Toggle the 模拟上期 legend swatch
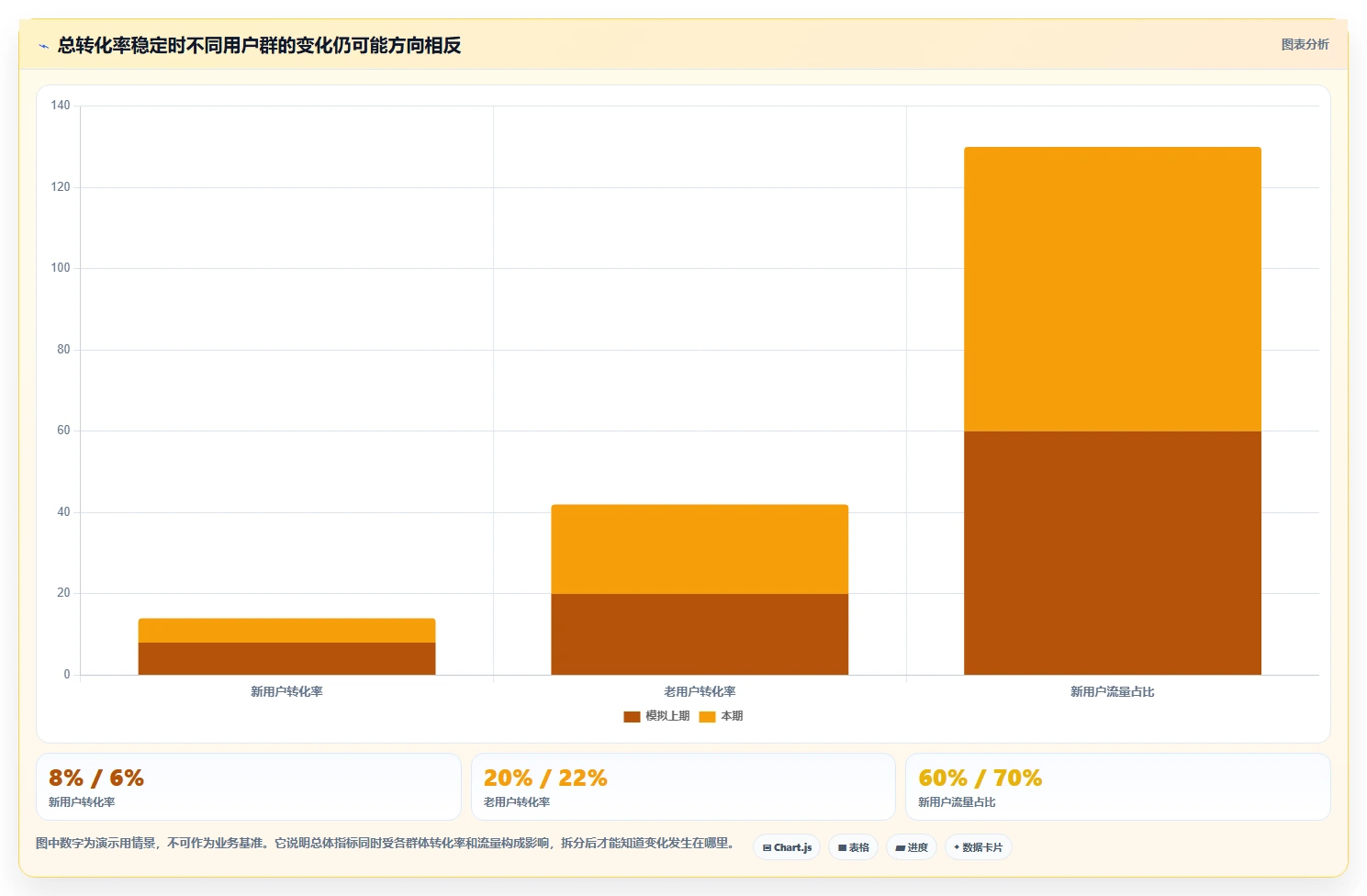The image size is (1367, 896). (x=632, y=716)
